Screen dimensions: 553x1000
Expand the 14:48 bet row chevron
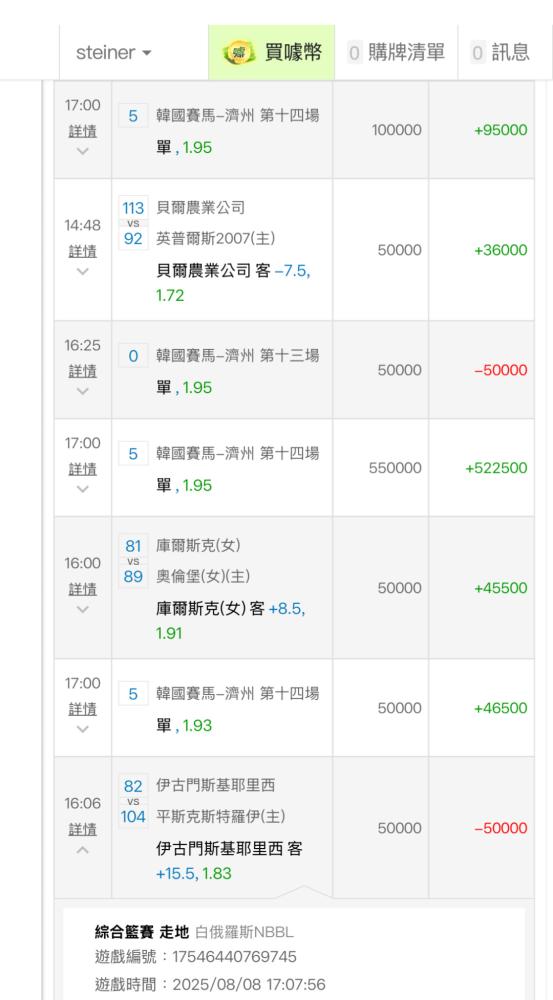coord(82,272)
